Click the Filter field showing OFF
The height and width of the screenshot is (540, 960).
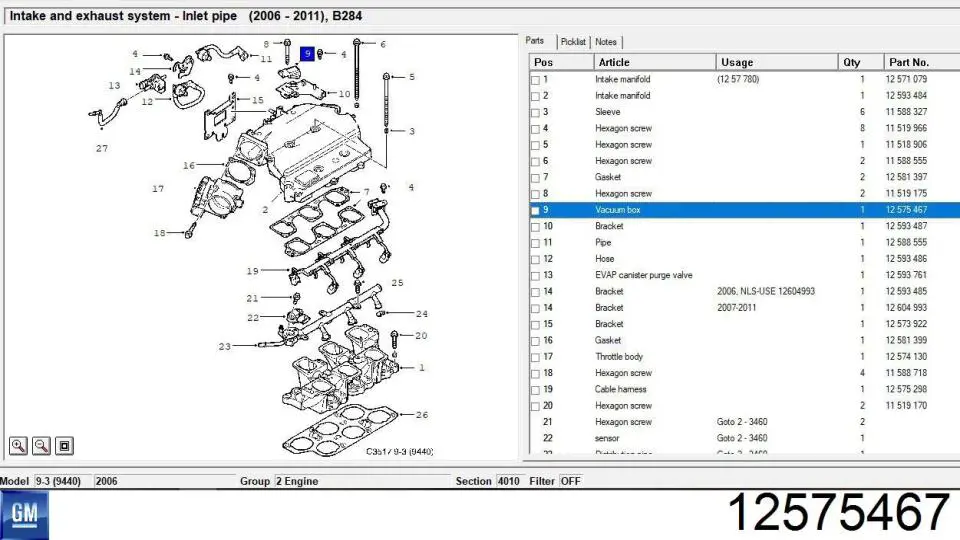571,481
